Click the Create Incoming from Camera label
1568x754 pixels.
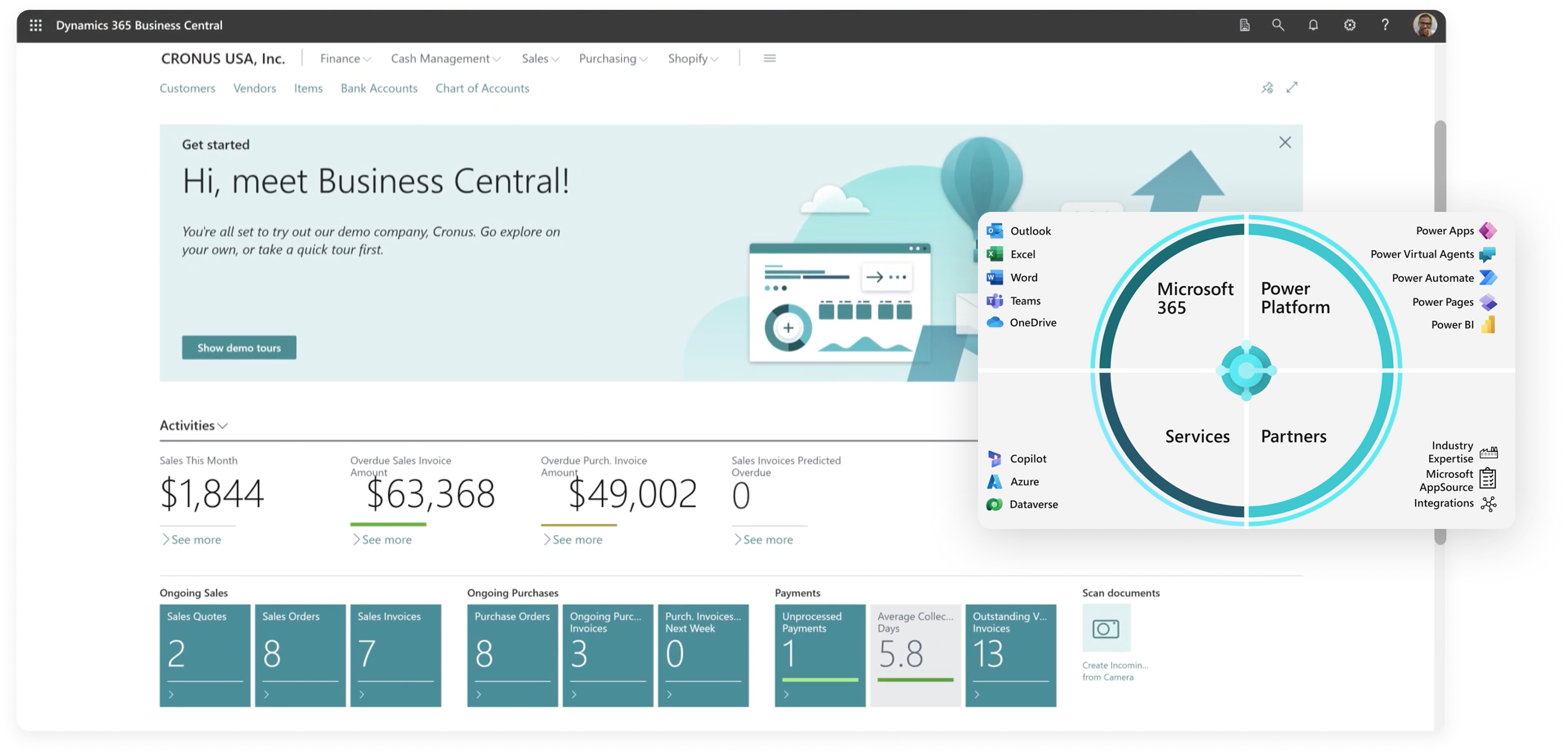pos(1115,671)
